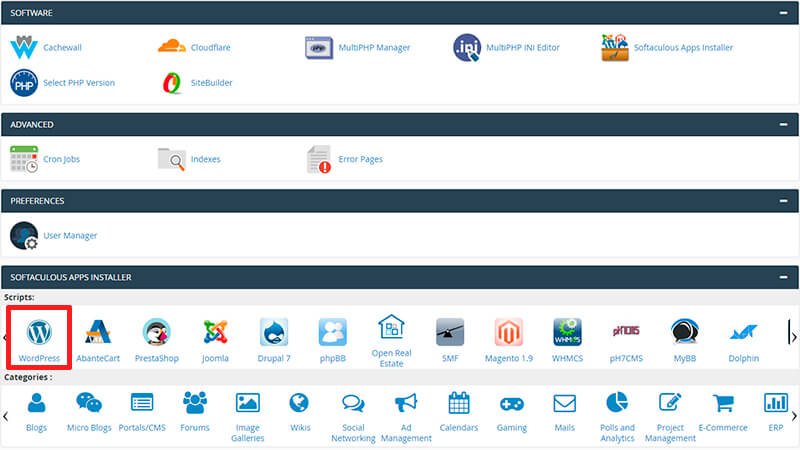
Task: Click the Cron Jobs link text
Action: click(x=61, y=159)
